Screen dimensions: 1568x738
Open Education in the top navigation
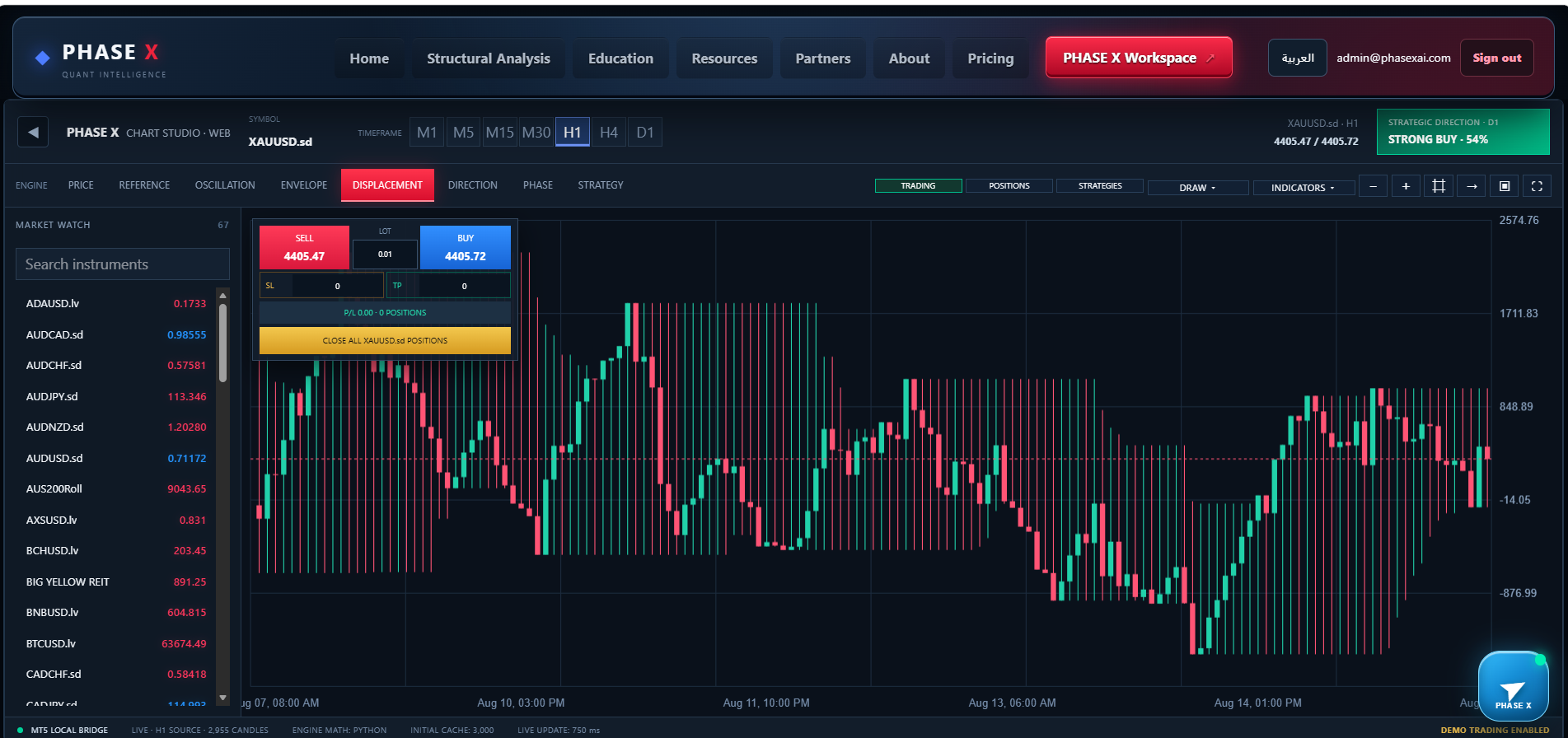pos(620,58)
